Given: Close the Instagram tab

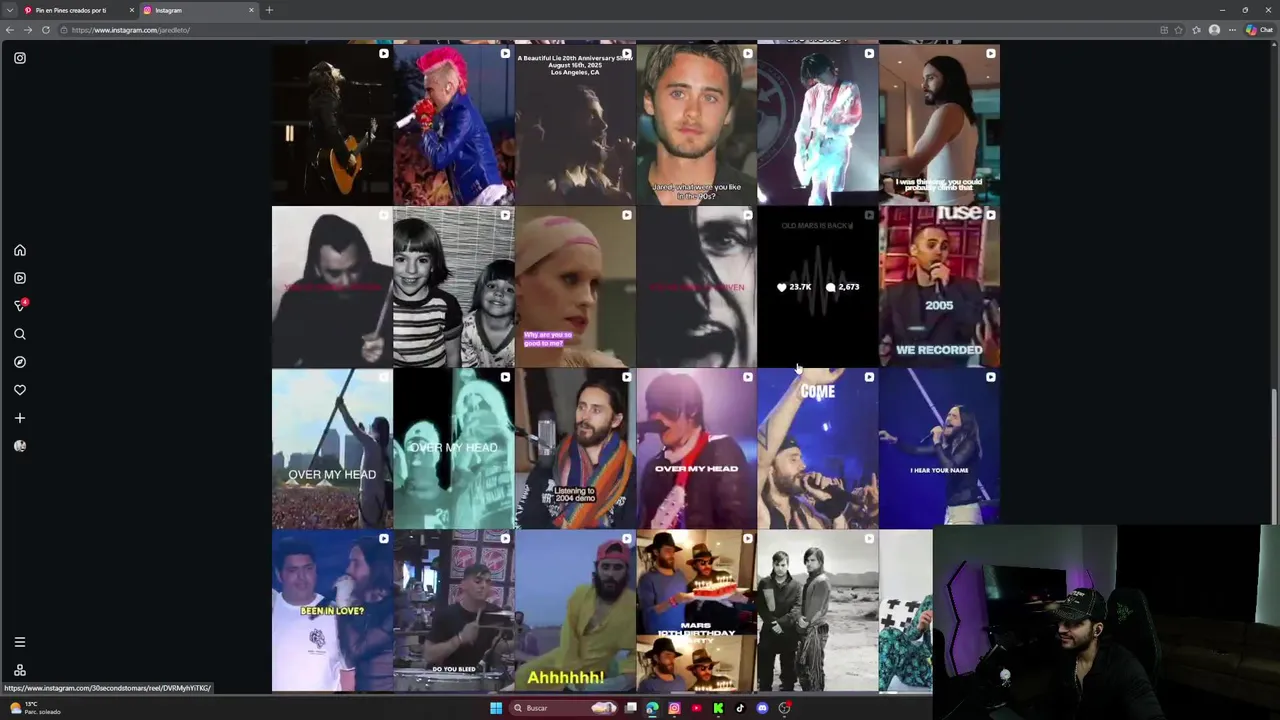Looking at the screenshot, I should (251, 10).
